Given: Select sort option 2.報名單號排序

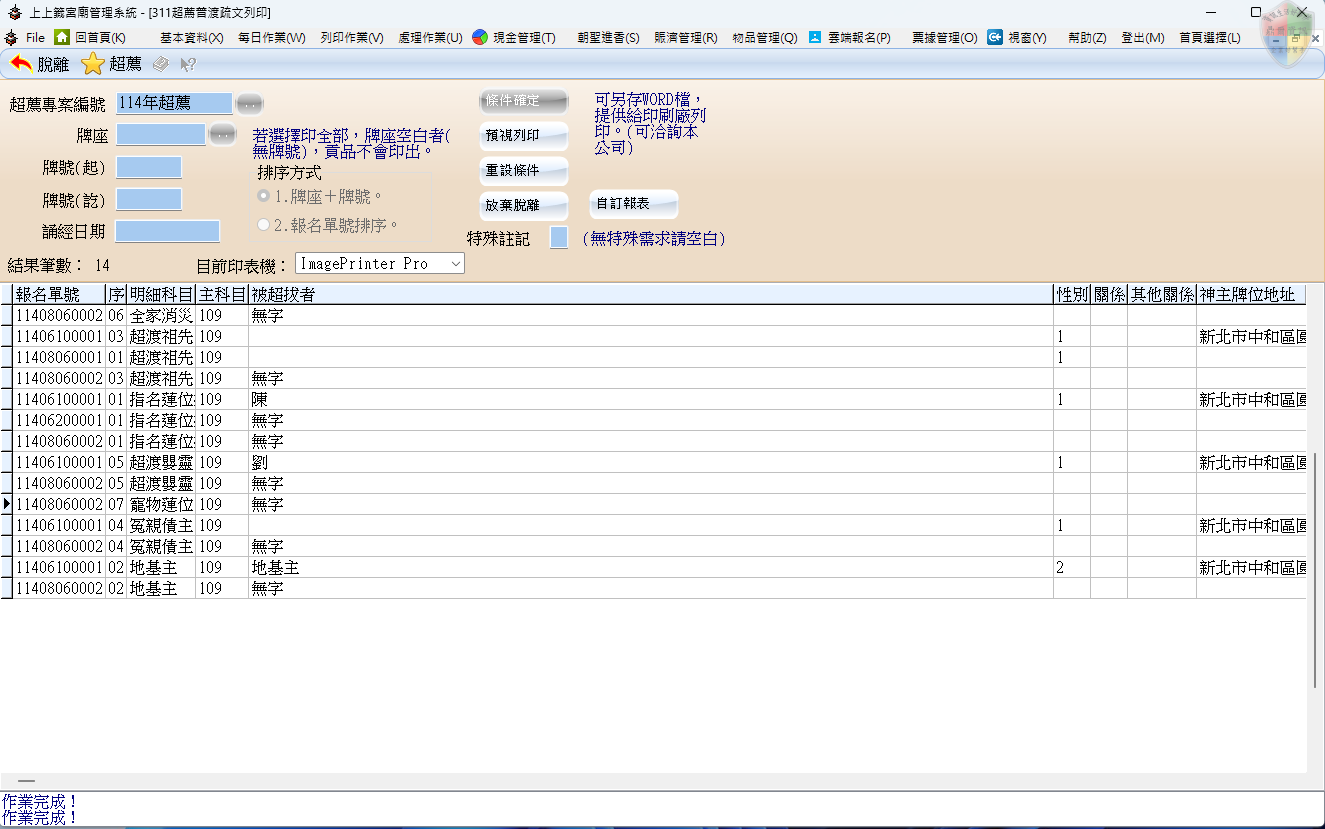Looking at the screenshot, I should point(264,225).
